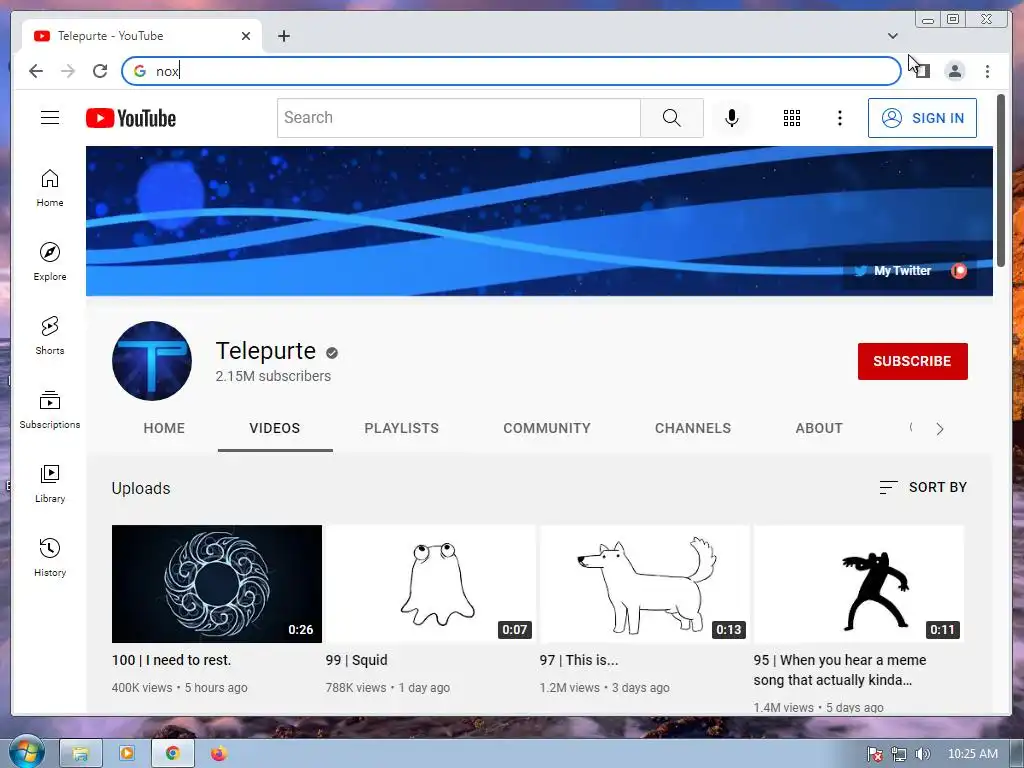The width and height of the screenshot is (1024, 768).
Task: Open Windows Explorer from the taskbar
Action: [81, 754]
